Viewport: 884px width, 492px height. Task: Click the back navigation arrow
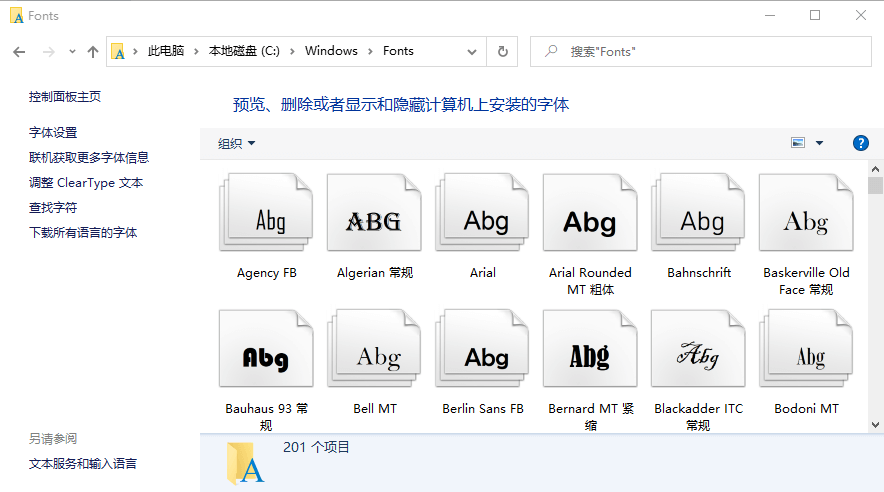point(19,51)
